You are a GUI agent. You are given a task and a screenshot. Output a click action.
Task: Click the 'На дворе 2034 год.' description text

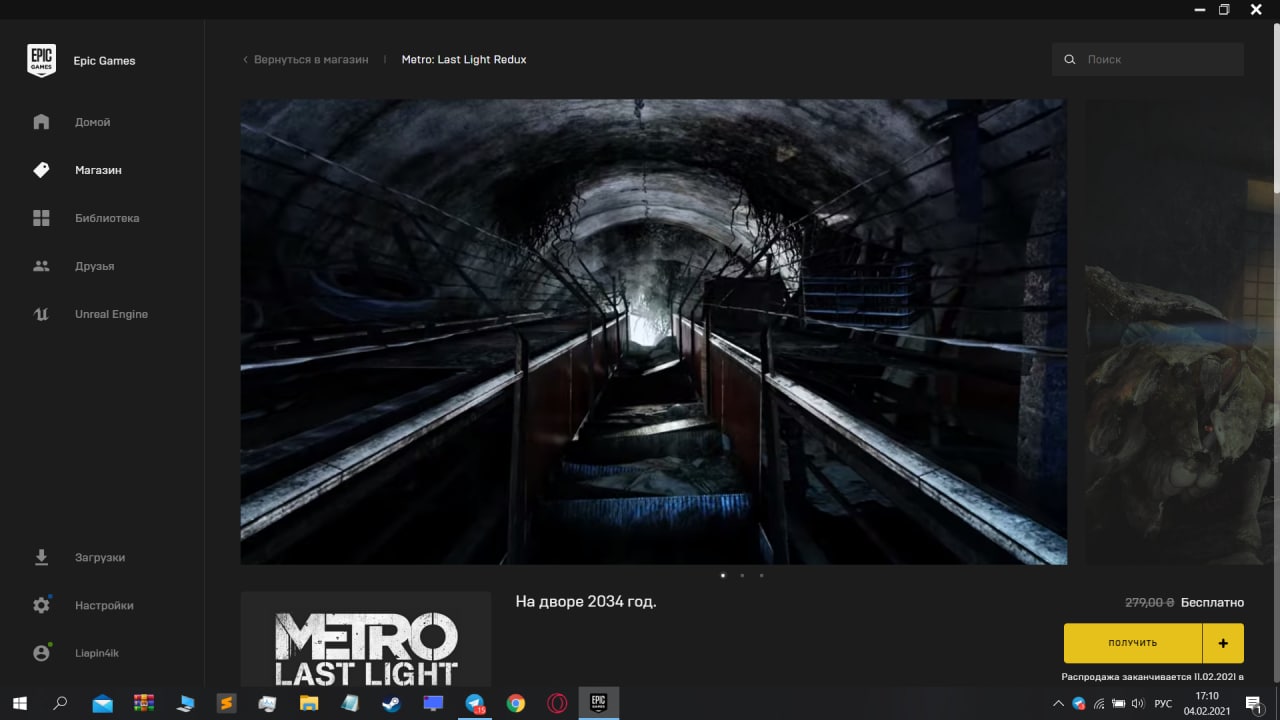586,602
